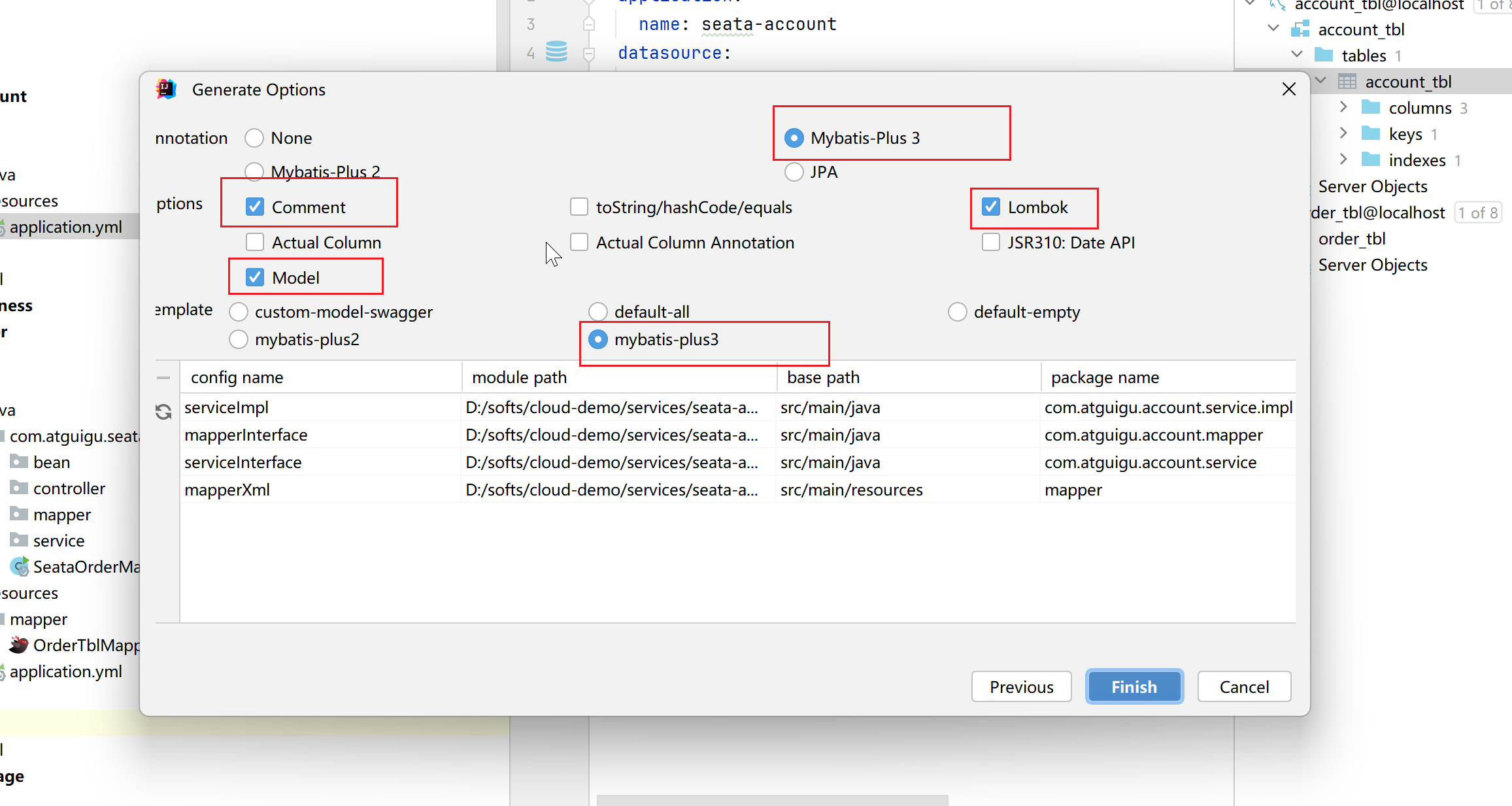Click the SeataOrderMa class icon
The width and height of the screenshot is (1512, 806).
[x=20, y=567]
